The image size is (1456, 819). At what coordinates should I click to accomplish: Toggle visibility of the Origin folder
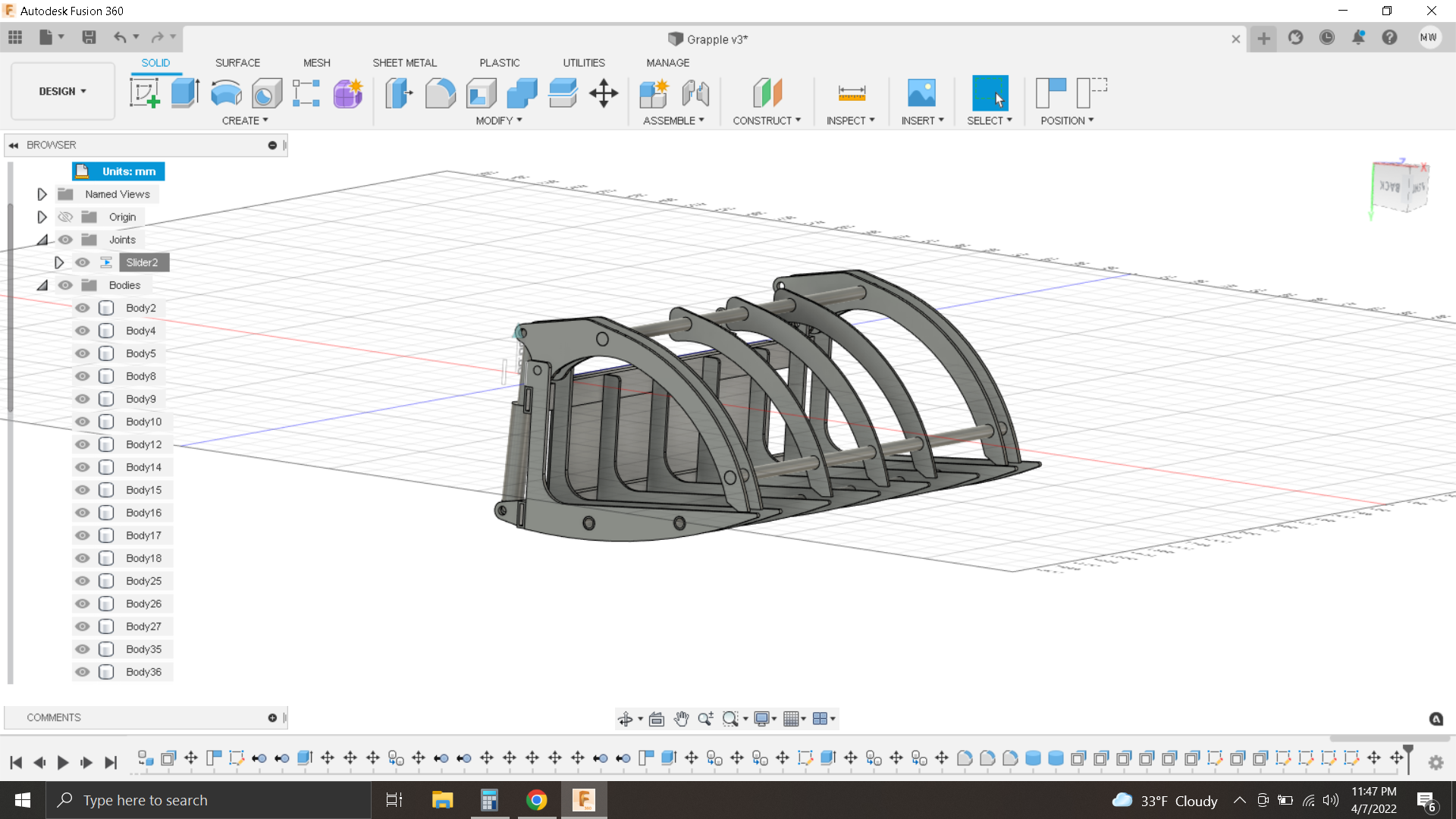click(x=66, y=217)
